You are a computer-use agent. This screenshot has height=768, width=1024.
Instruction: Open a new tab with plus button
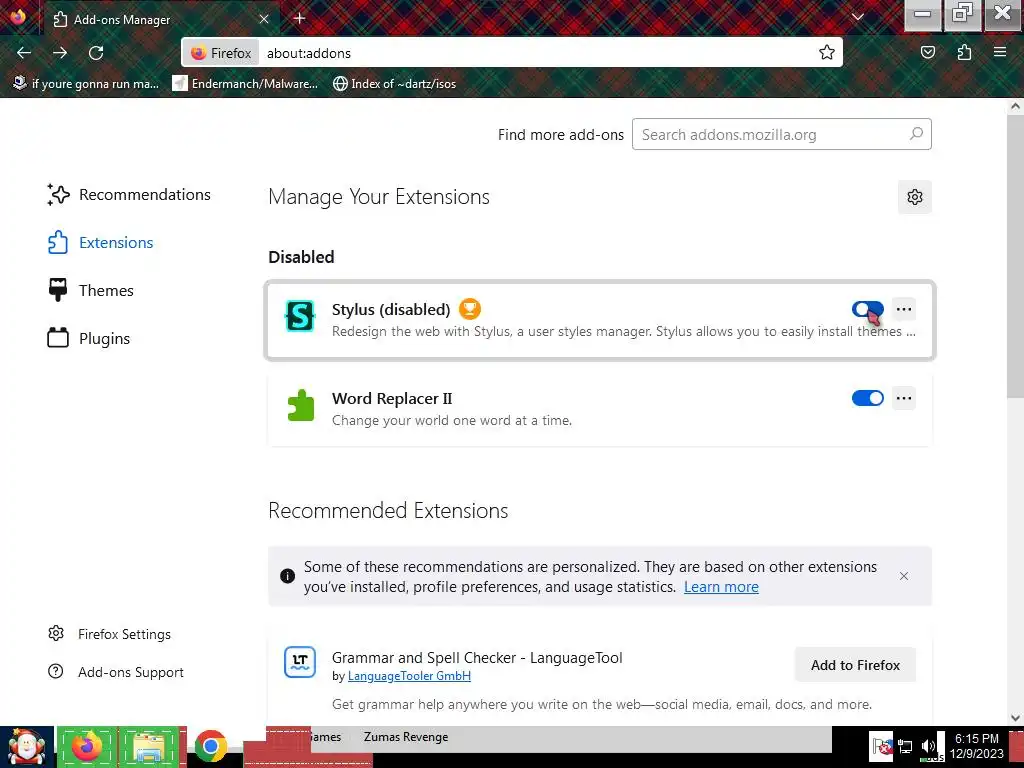coord(300,18)
